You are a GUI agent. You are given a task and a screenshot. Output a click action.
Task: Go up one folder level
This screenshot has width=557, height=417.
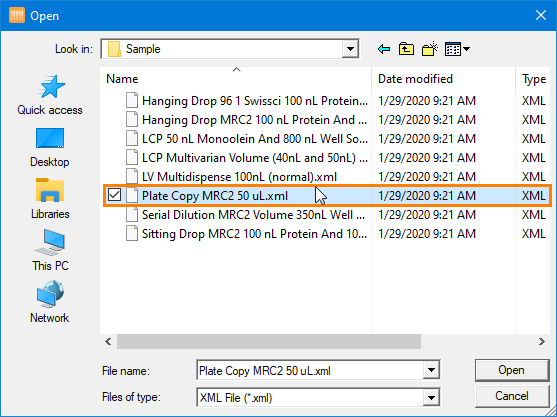tap(406, 49)
